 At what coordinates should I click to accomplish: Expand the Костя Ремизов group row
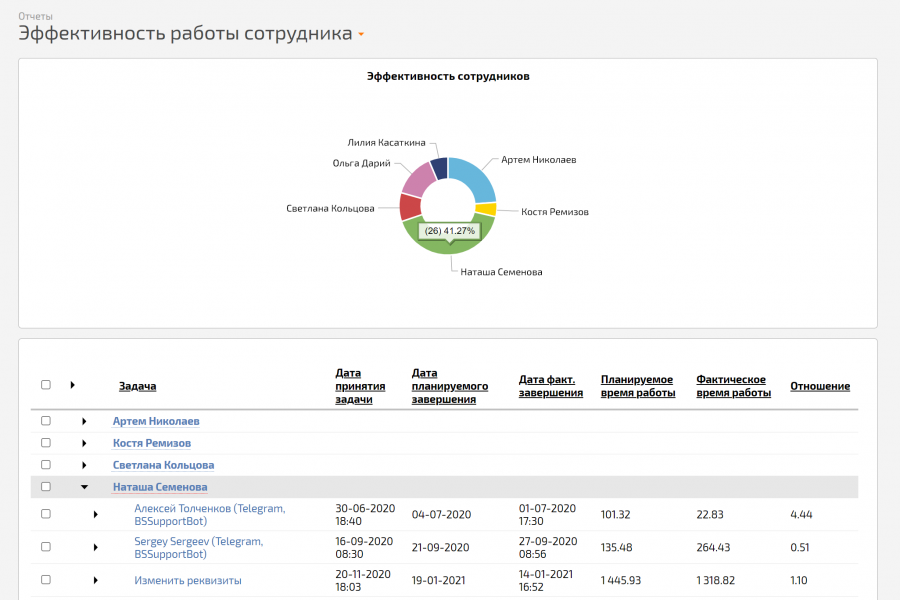pos(85,443)
